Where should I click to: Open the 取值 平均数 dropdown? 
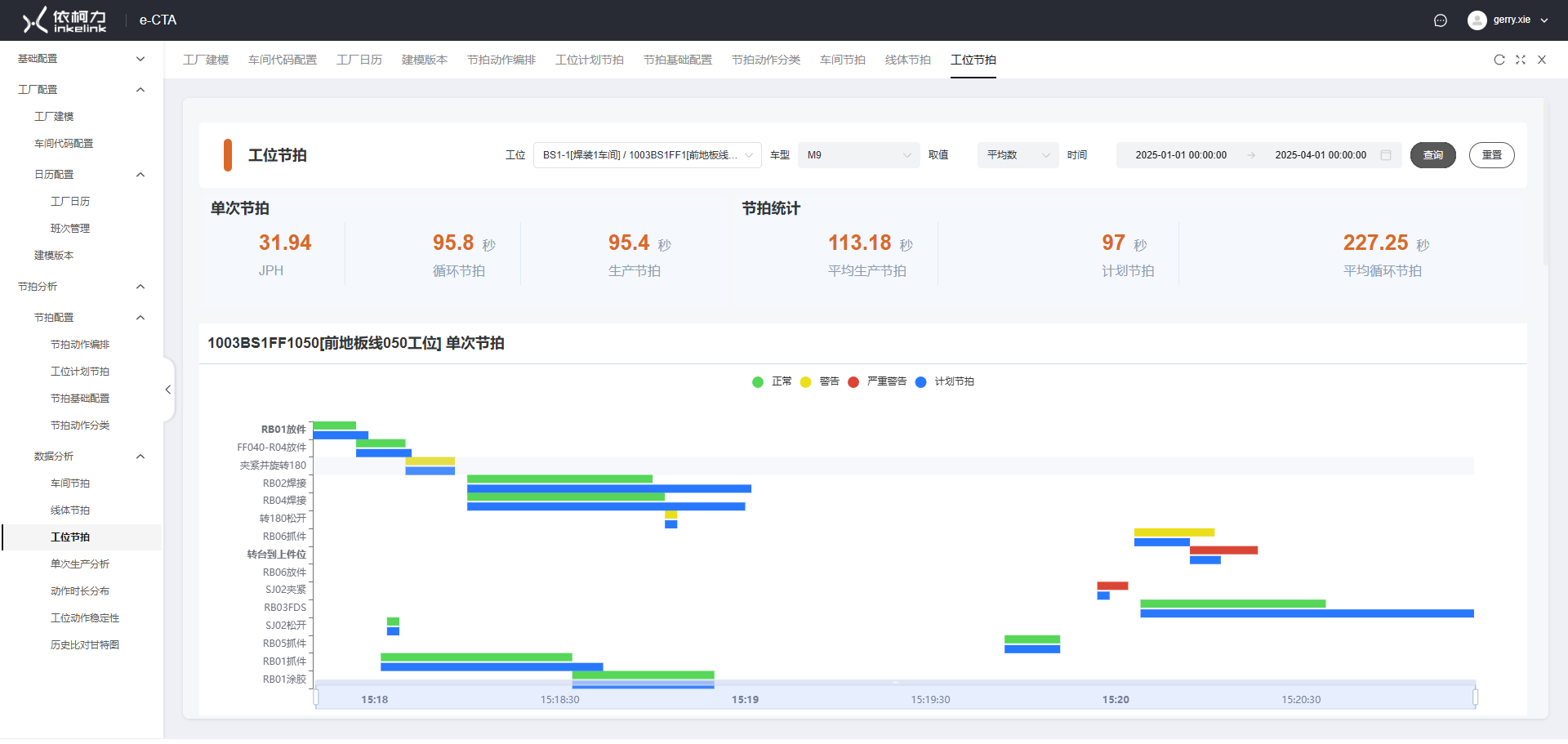[1018, 155]
